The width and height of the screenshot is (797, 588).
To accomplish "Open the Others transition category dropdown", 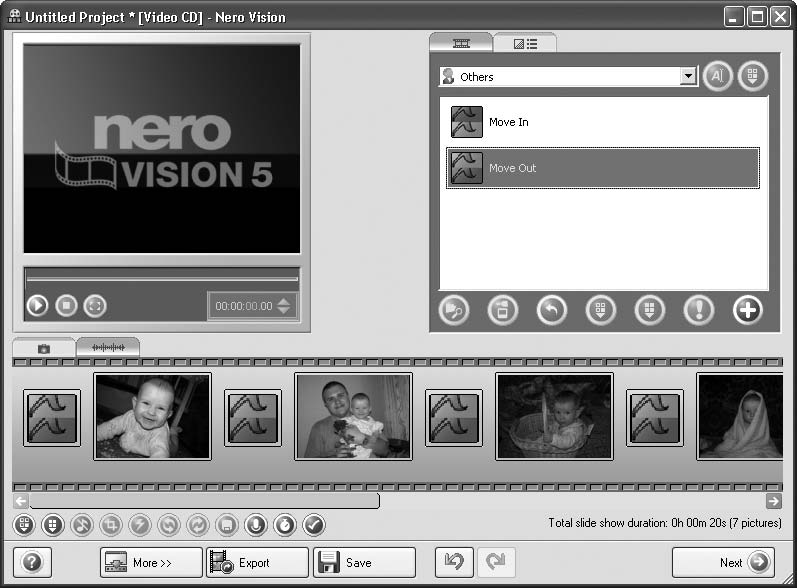I will click(x=687, y=77).
